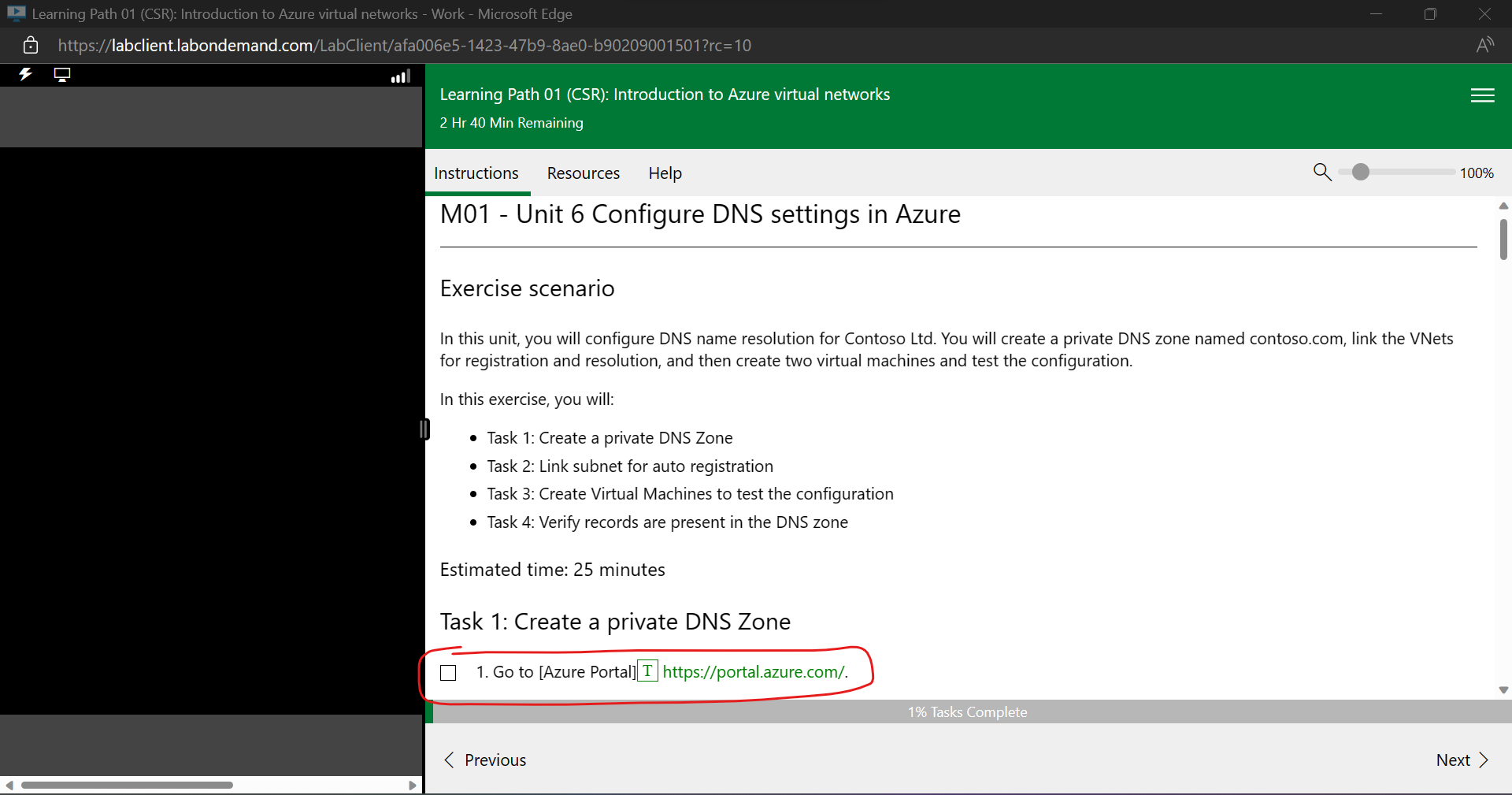1512x795 pixels.
Task: Click the lightning bolt lab power icon
Action: (25, 75)
